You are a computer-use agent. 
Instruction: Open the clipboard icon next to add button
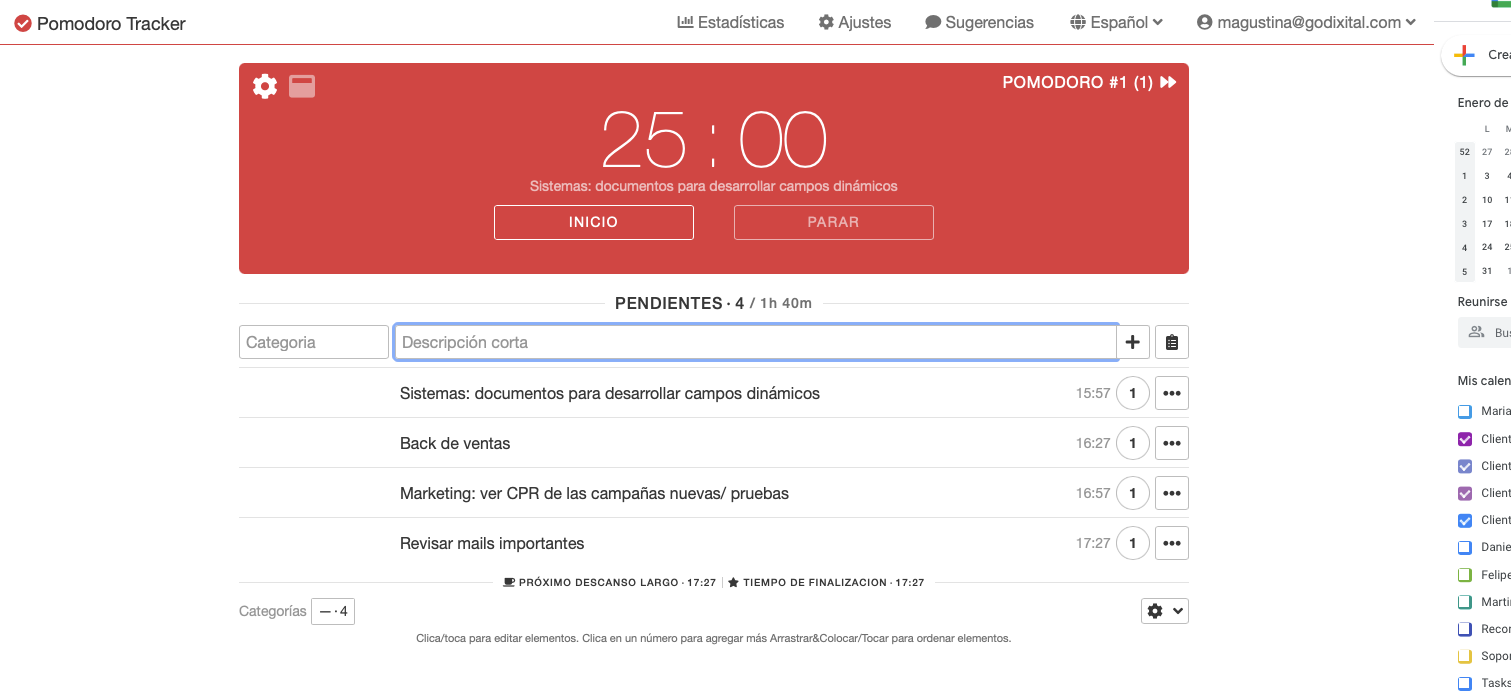(1171, 342)
